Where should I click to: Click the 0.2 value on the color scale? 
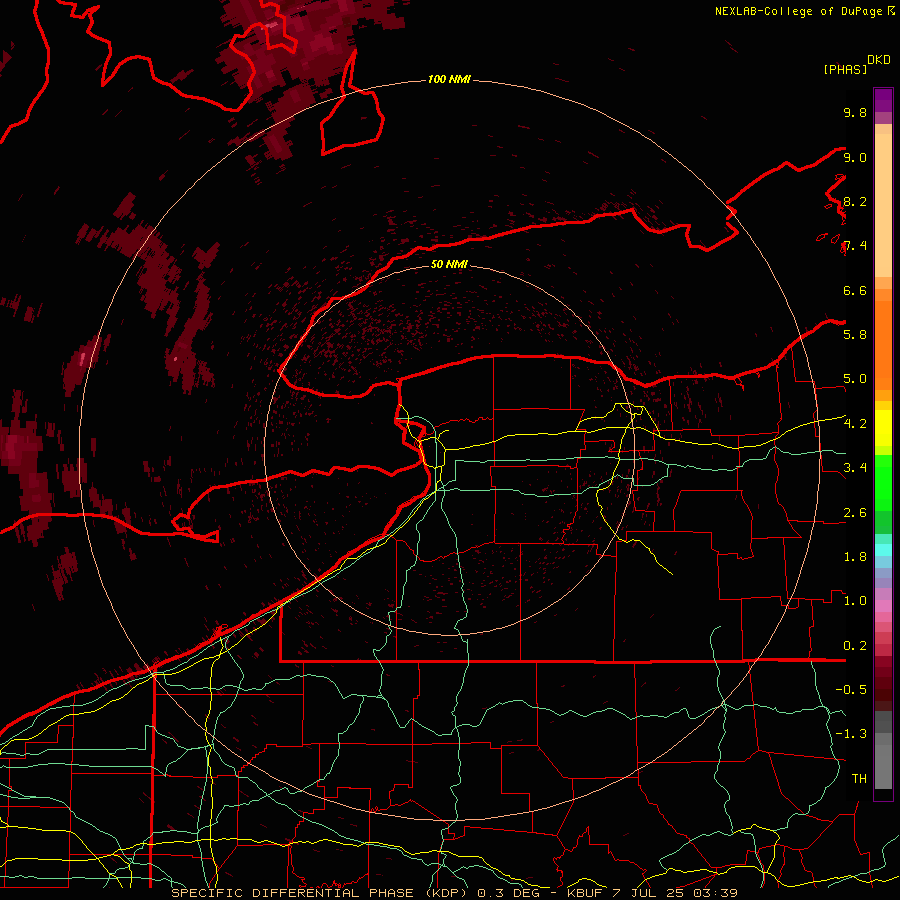855,646
